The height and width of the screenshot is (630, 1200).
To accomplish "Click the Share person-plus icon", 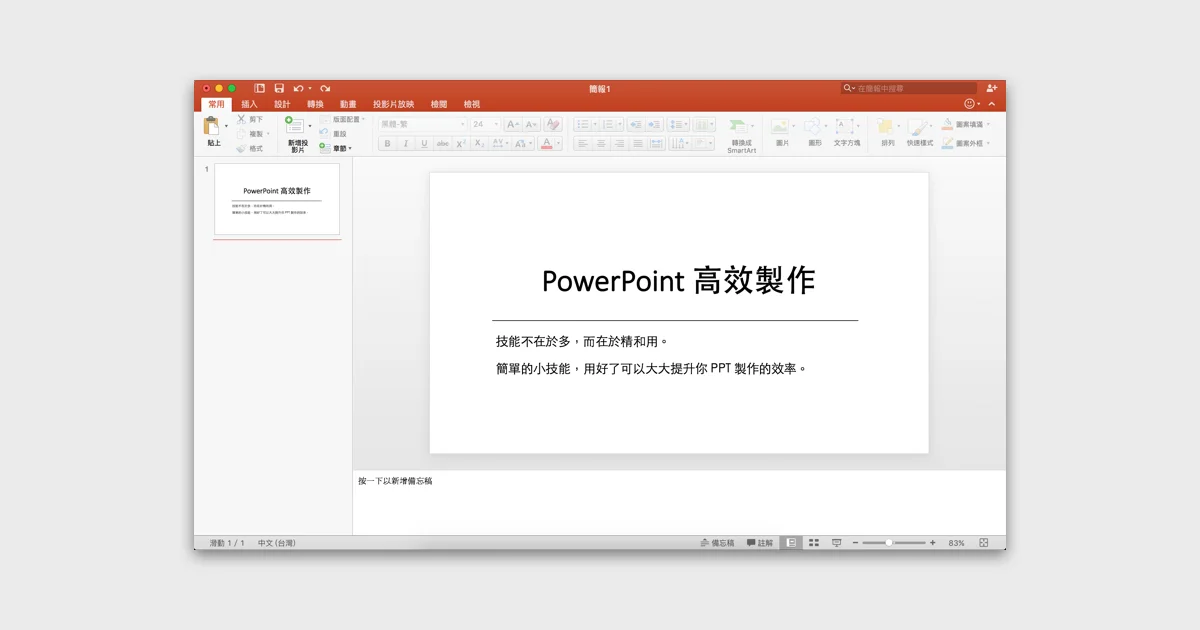I will coord(992,89).
